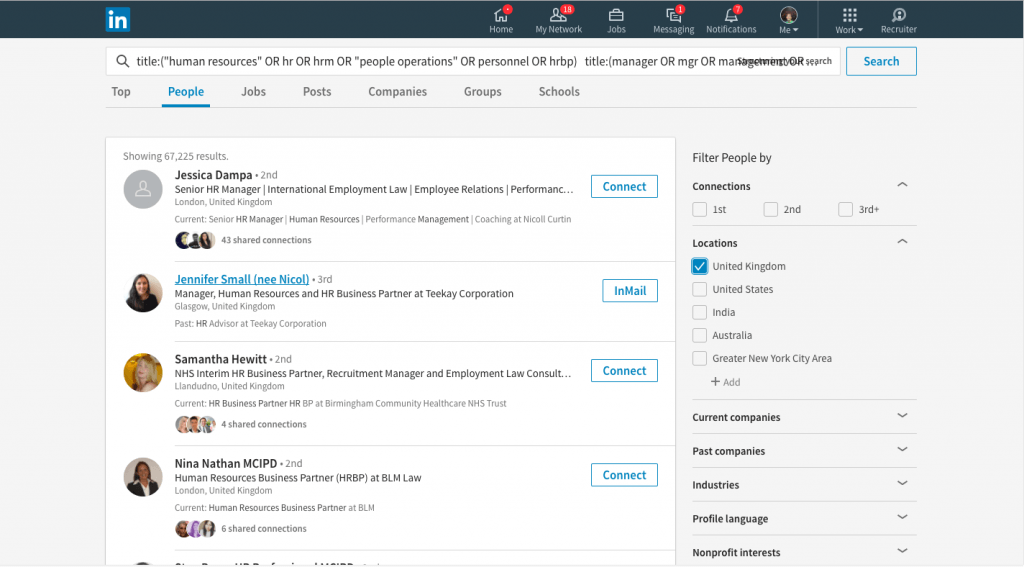Click the LinkedIn logo icon

[118, 19]
